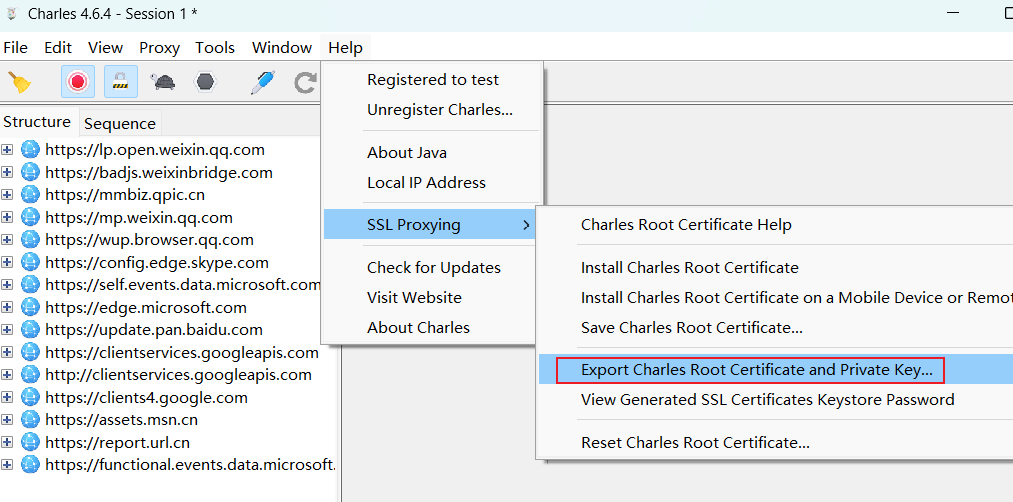Click the broom clear session icon

click(19, 82)
